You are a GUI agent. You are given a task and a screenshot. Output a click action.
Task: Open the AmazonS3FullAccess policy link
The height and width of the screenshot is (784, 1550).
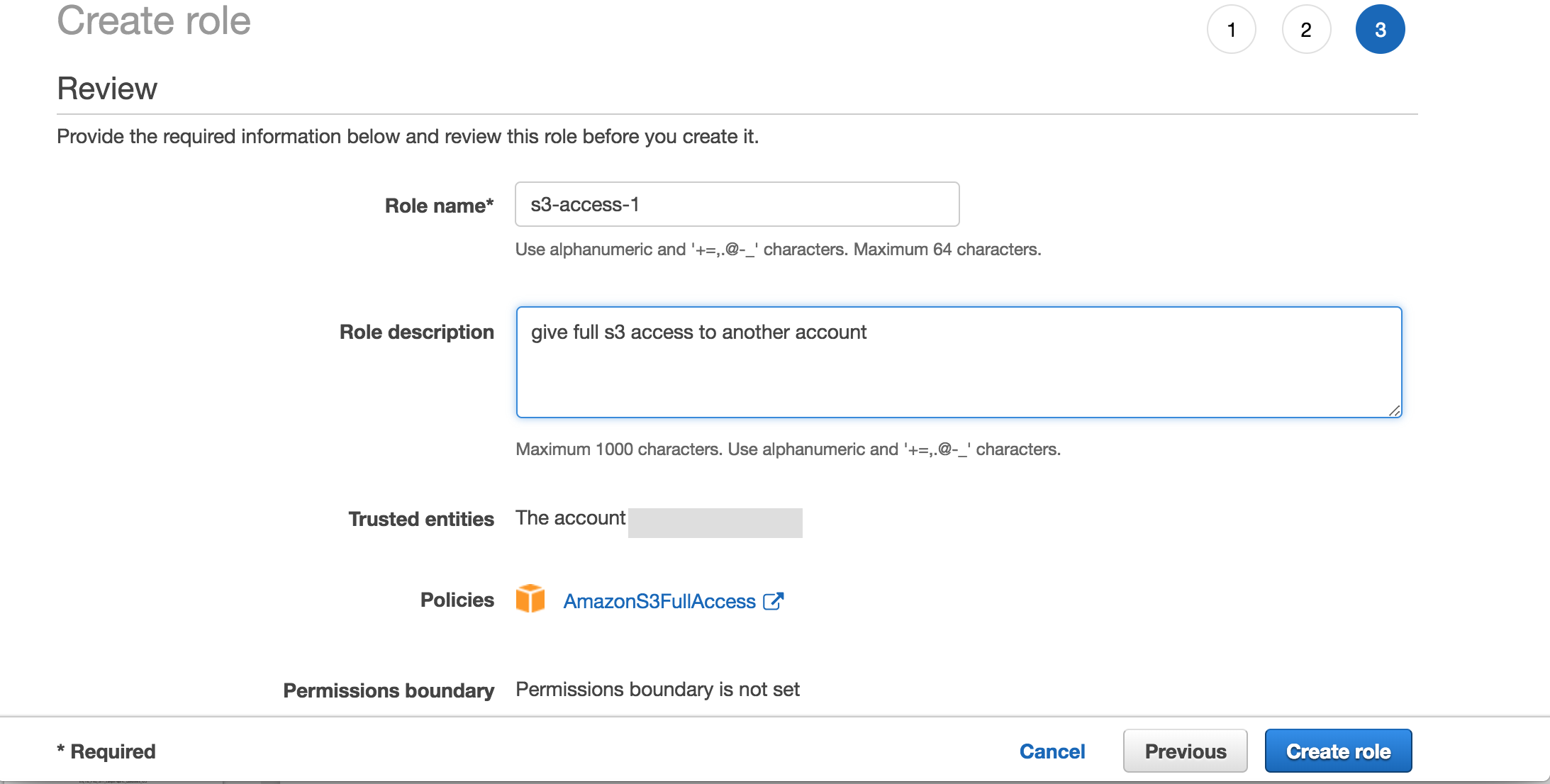pos(659,601)
